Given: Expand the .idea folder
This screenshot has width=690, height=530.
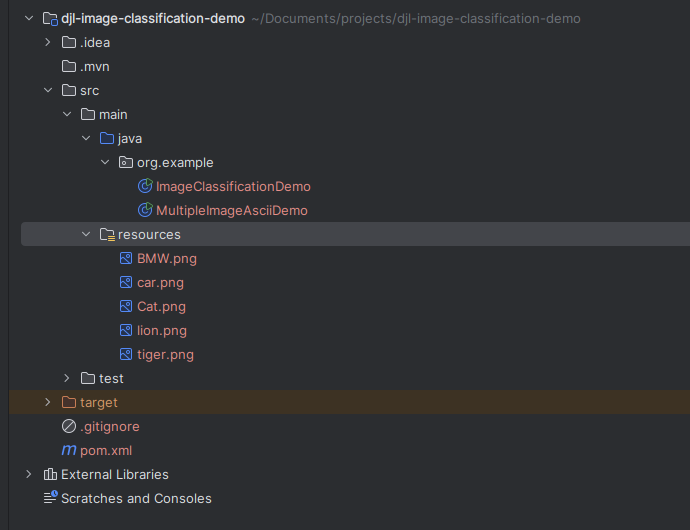Looking at the screenshot, I should 48,43.
